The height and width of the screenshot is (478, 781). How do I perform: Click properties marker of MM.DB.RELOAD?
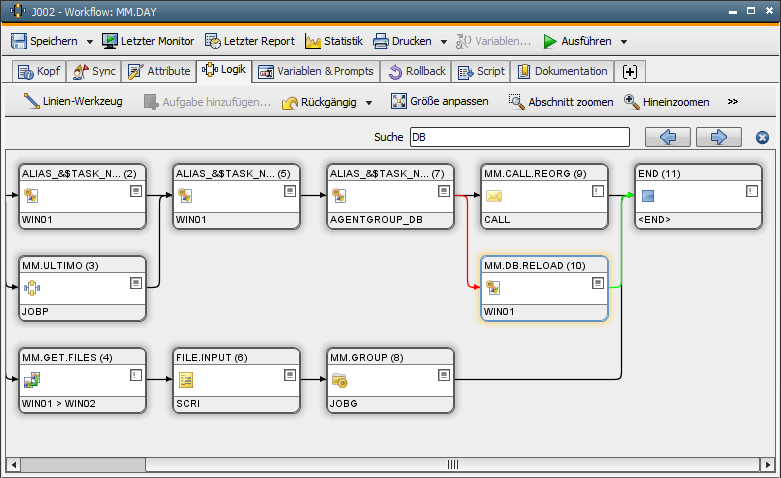(x=598, y=283)
